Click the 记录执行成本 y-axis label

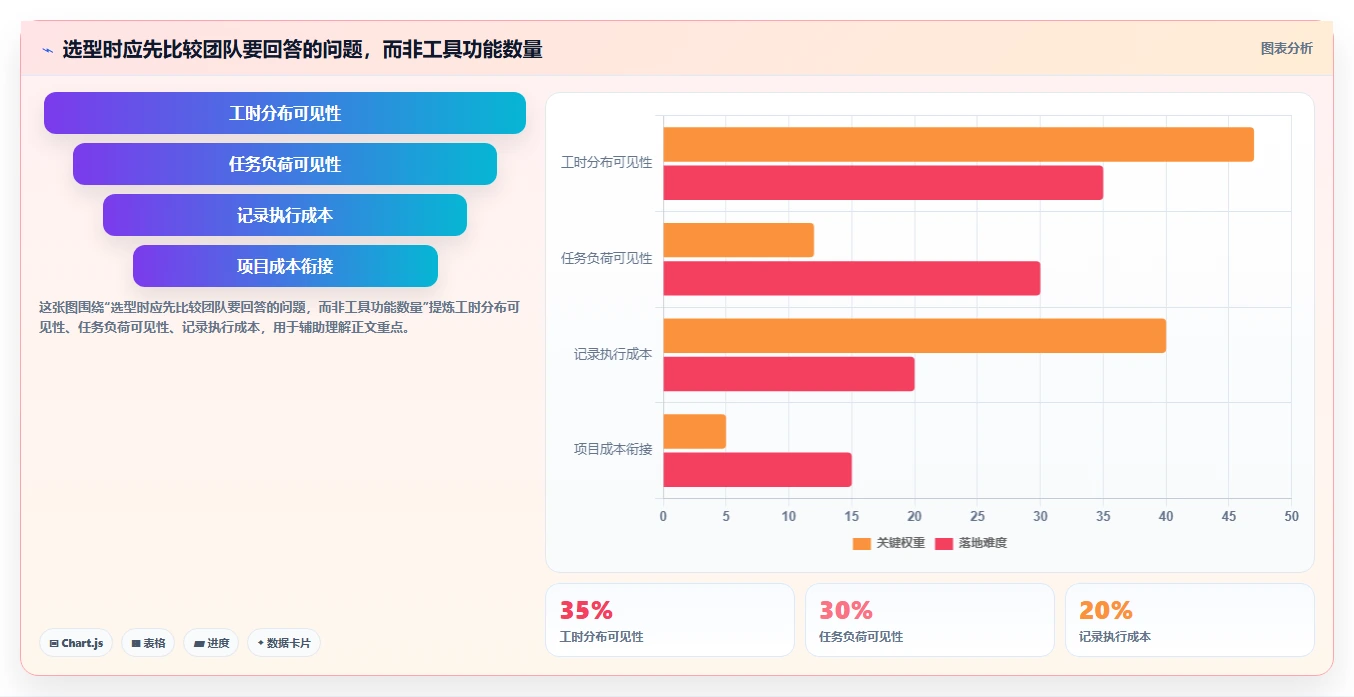[613, 354]
